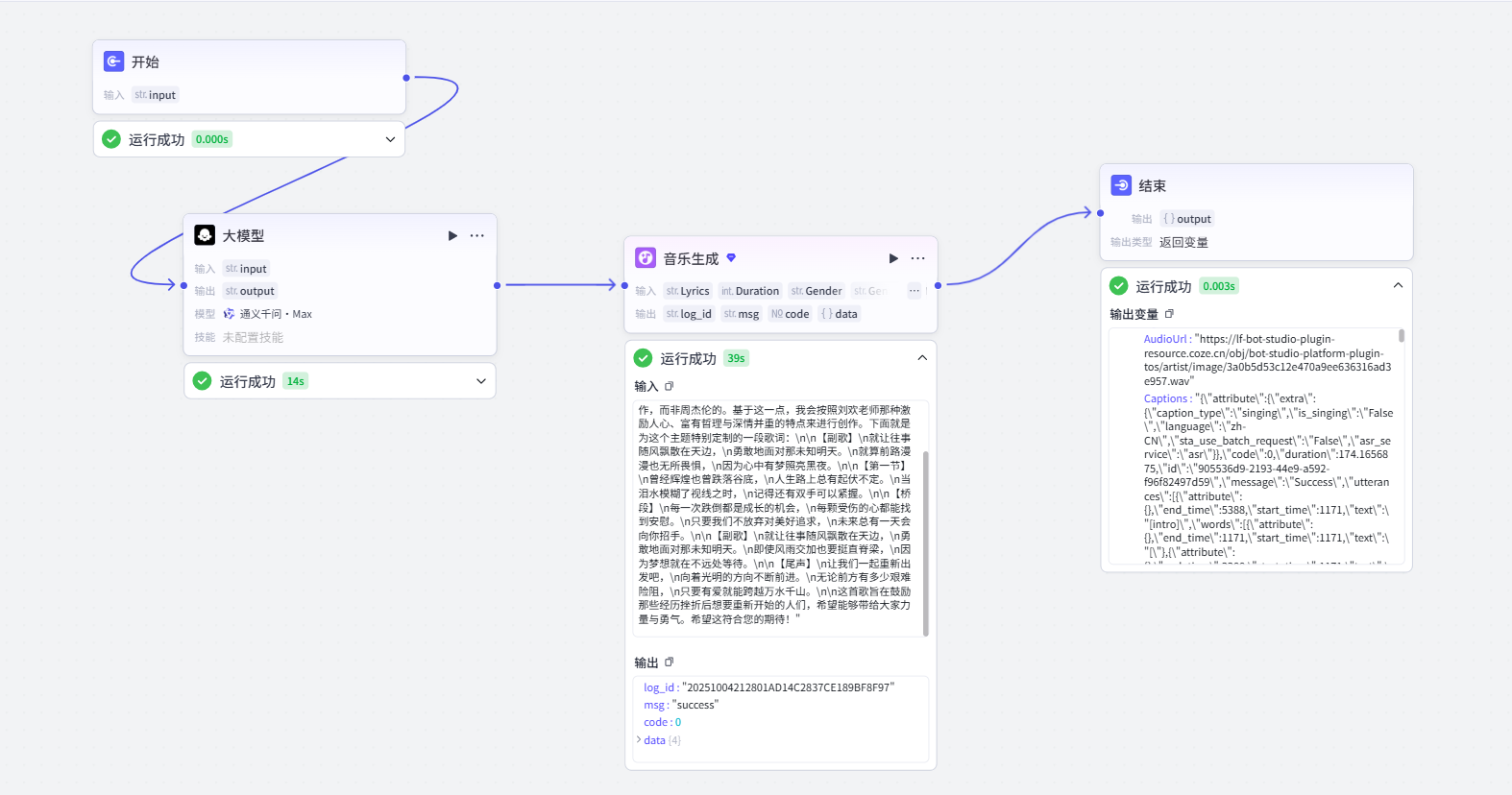Click the badge icon beside 音乐生成 title
1512x795 pixels.
731,257
